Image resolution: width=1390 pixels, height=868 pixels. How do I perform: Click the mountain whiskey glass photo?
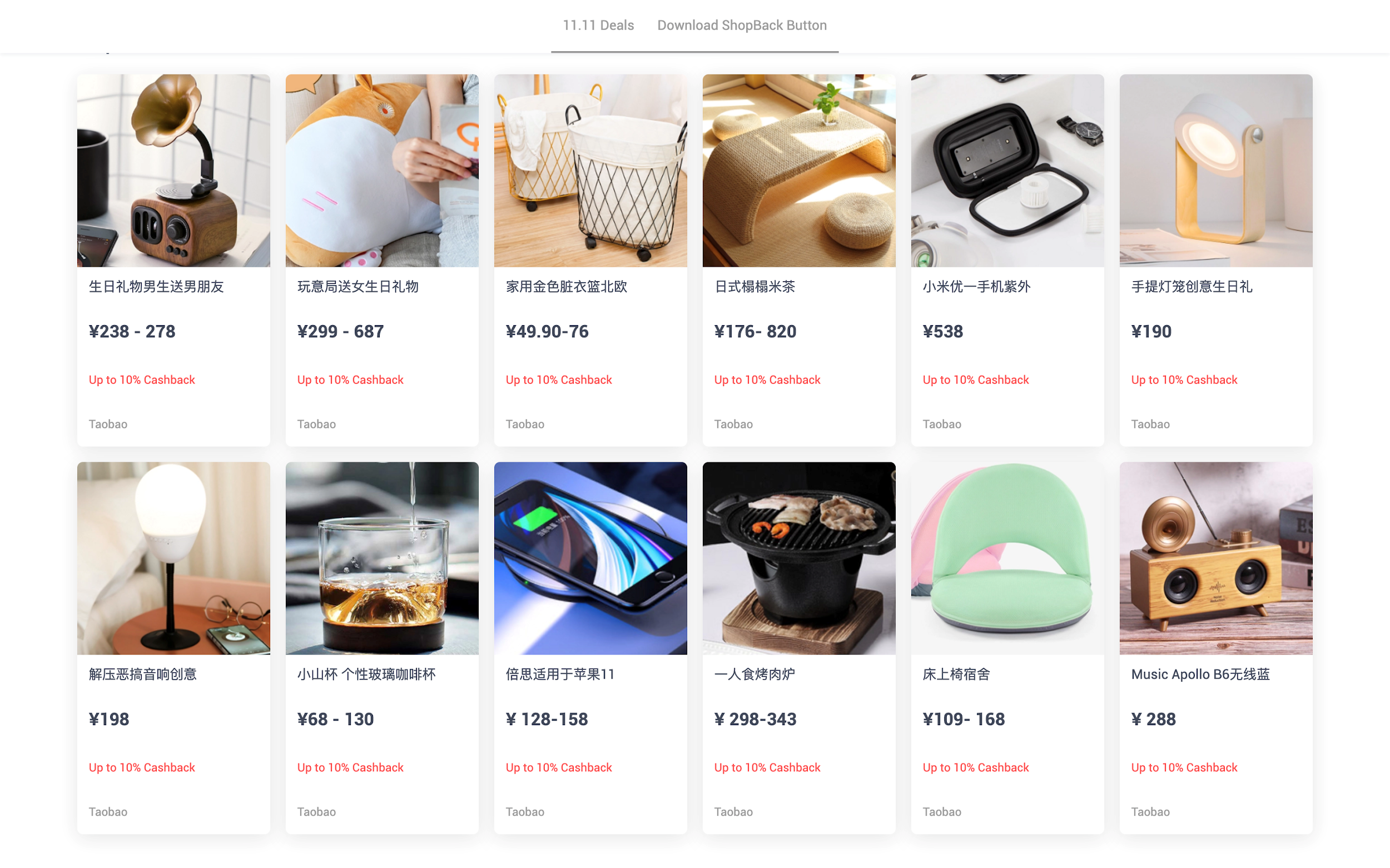[x=382, y=558]
